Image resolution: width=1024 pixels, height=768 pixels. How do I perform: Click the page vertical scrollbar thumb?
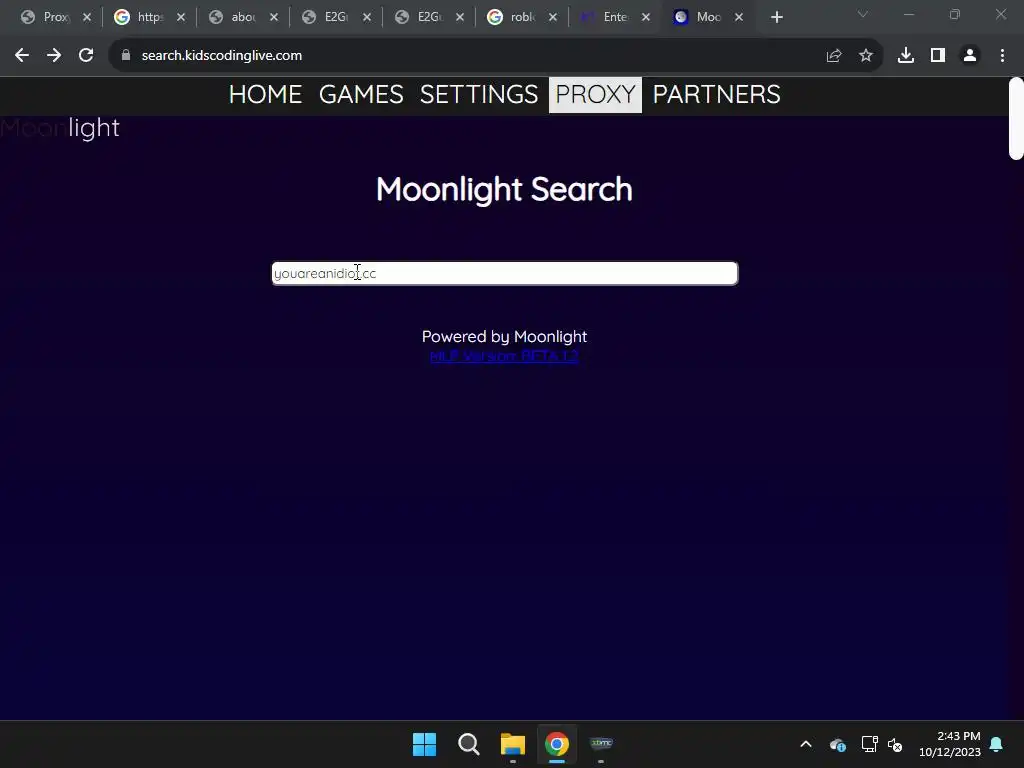pos(1016,118)
